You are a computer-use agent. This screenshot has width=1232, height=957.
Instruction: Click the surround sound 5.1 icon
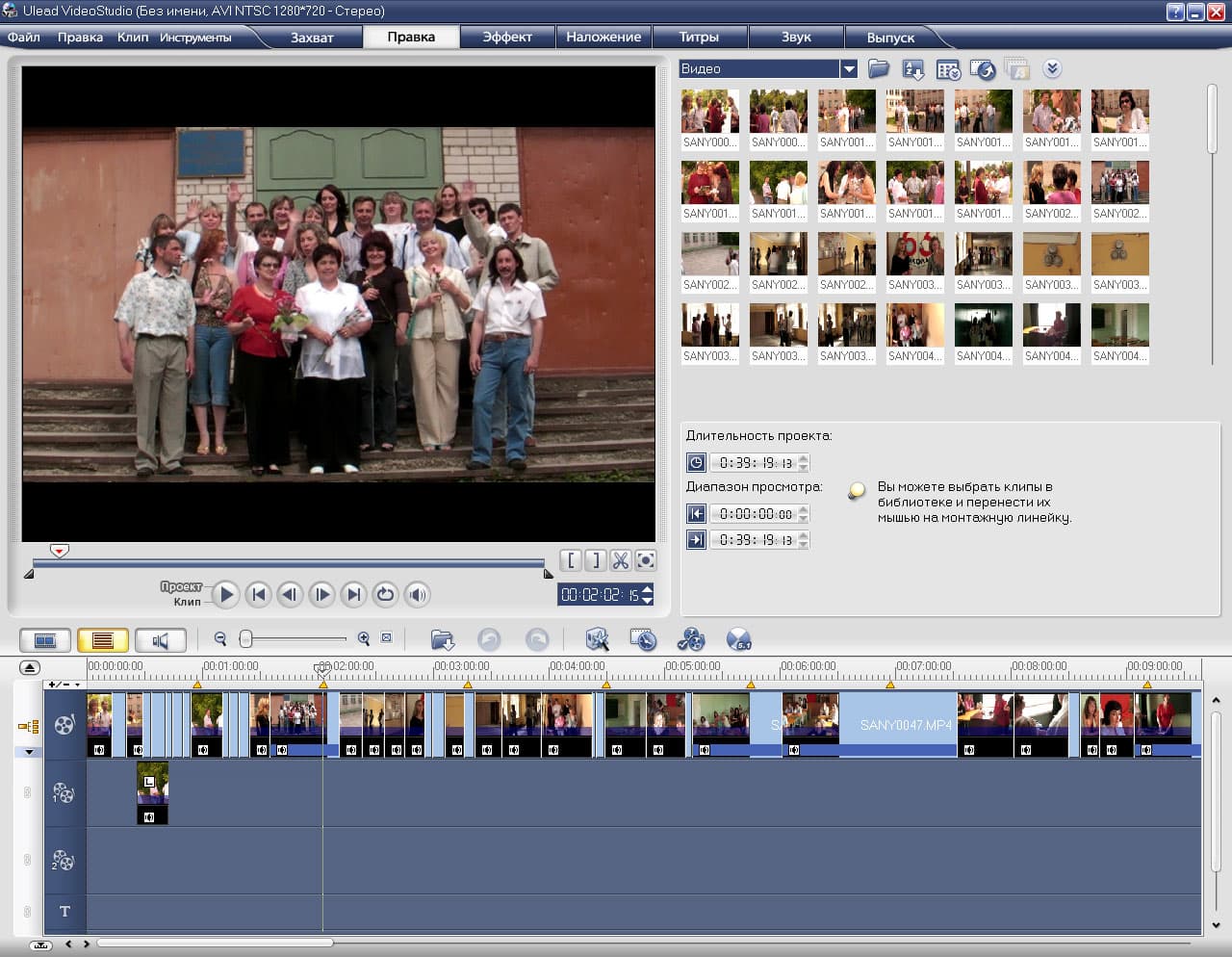click(738, 640)
